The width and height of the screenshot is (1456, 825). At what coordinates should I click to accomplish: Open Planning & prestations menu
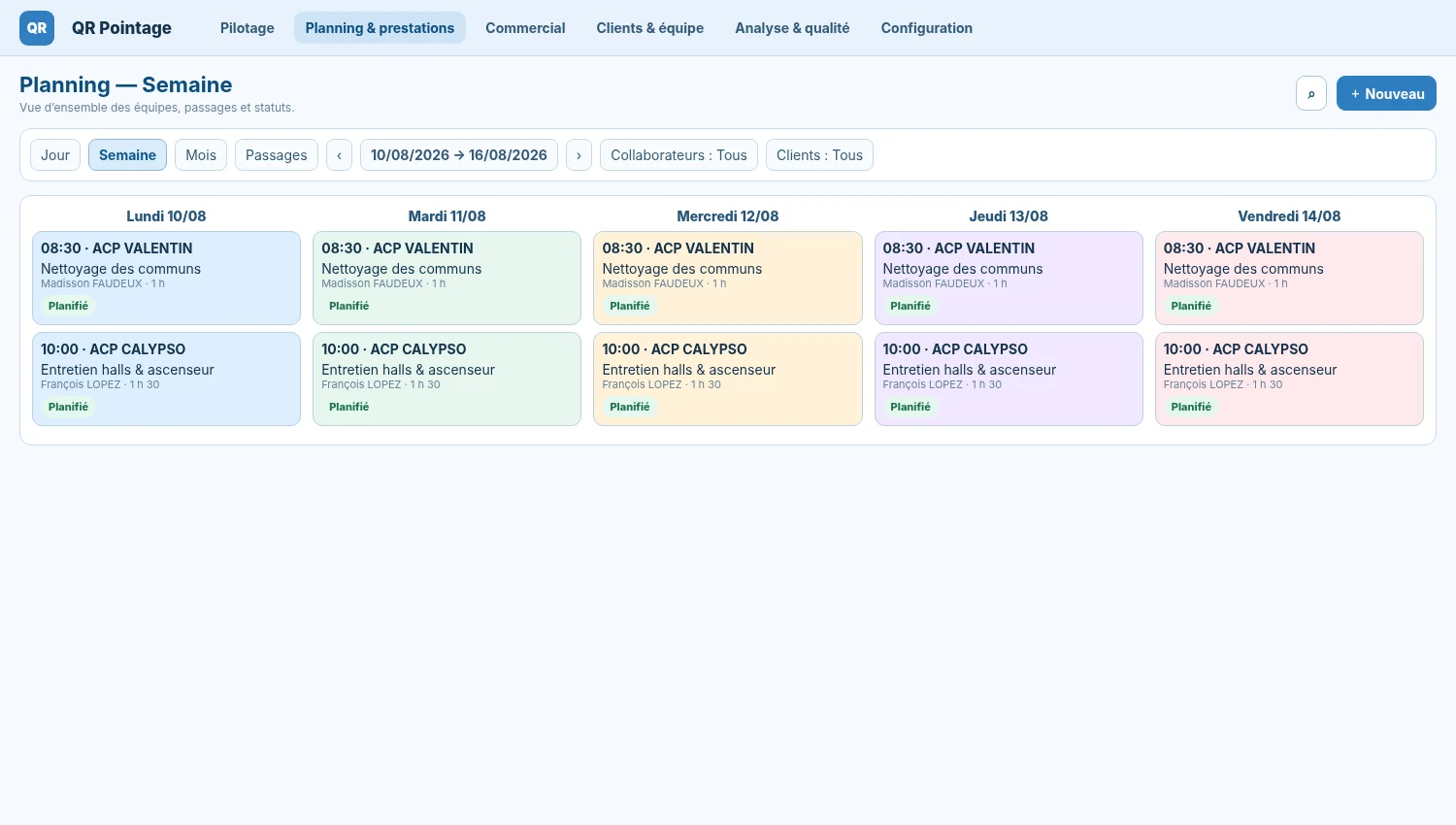380,28
